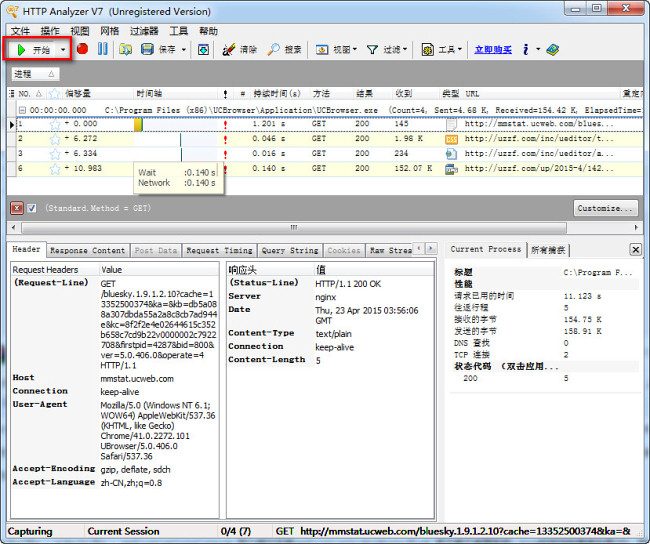Select the Header tab

coord(26,249)
